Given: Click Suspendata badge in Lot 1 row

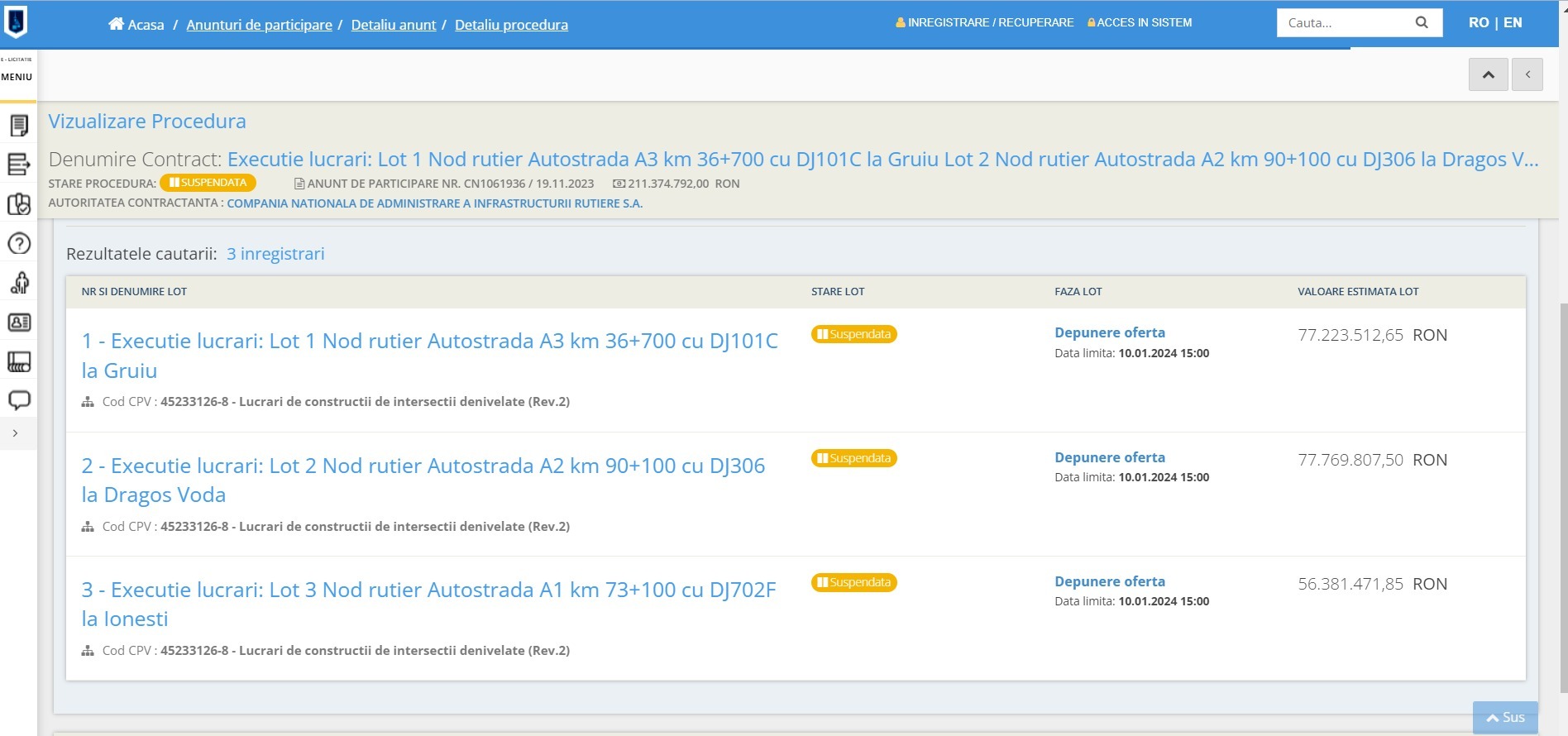Looking at the screenshot, I should pyautogui.click(x=854, y=334).
